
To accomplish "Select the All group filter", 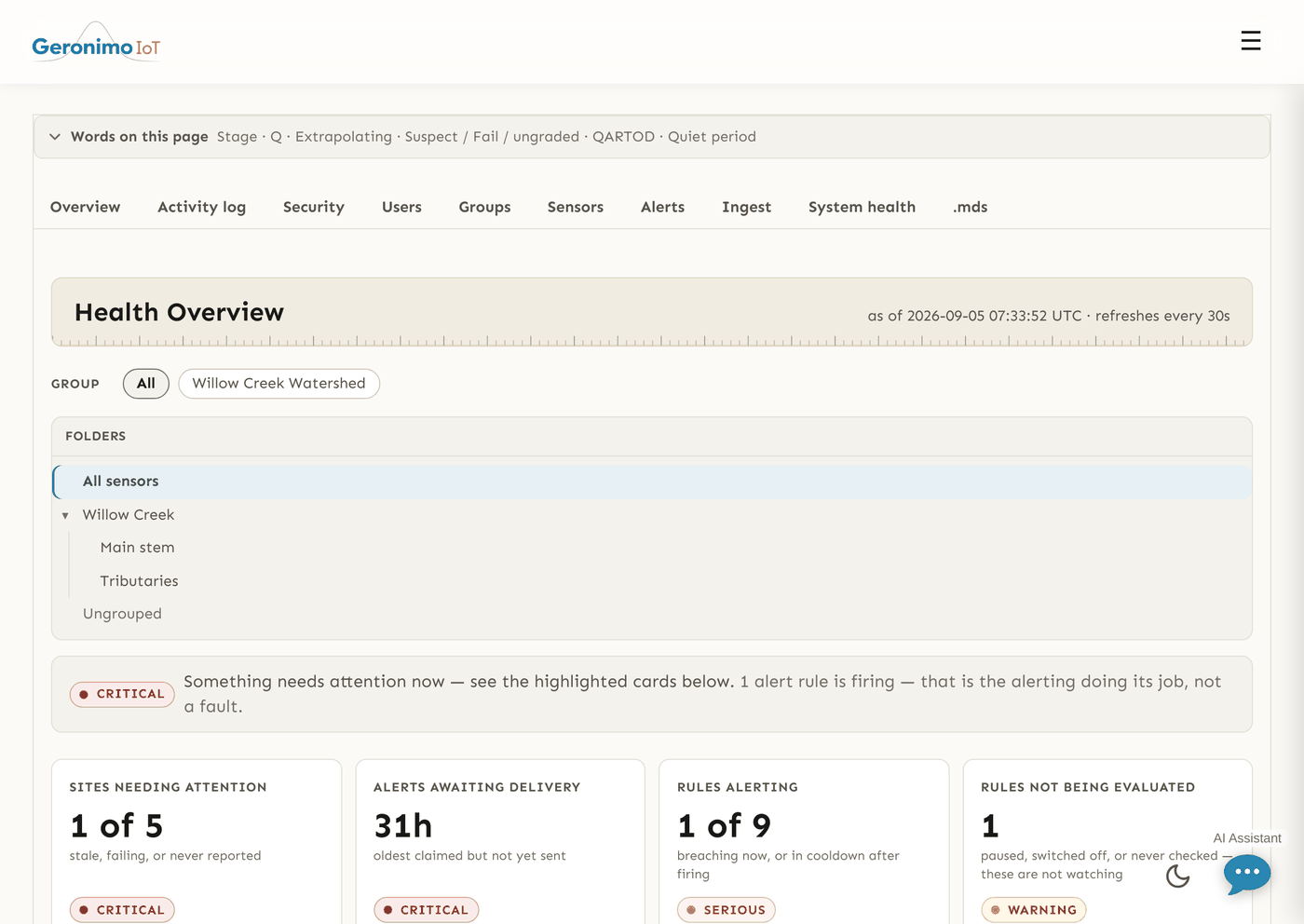I will tap(146, 384).
